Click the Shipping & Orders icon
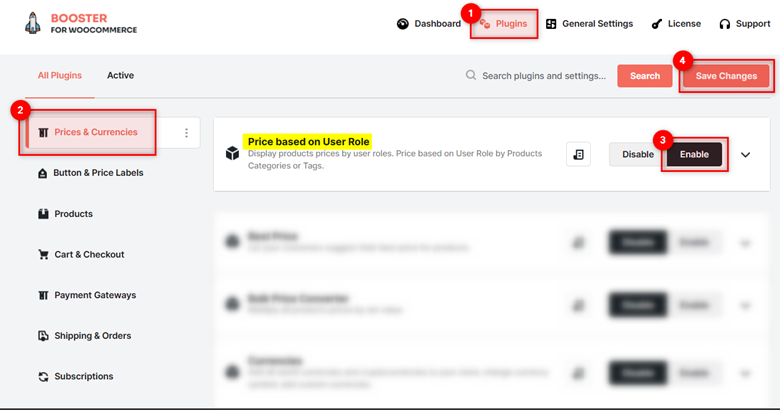This screenshot has width=780, height=410. point(43,336)
